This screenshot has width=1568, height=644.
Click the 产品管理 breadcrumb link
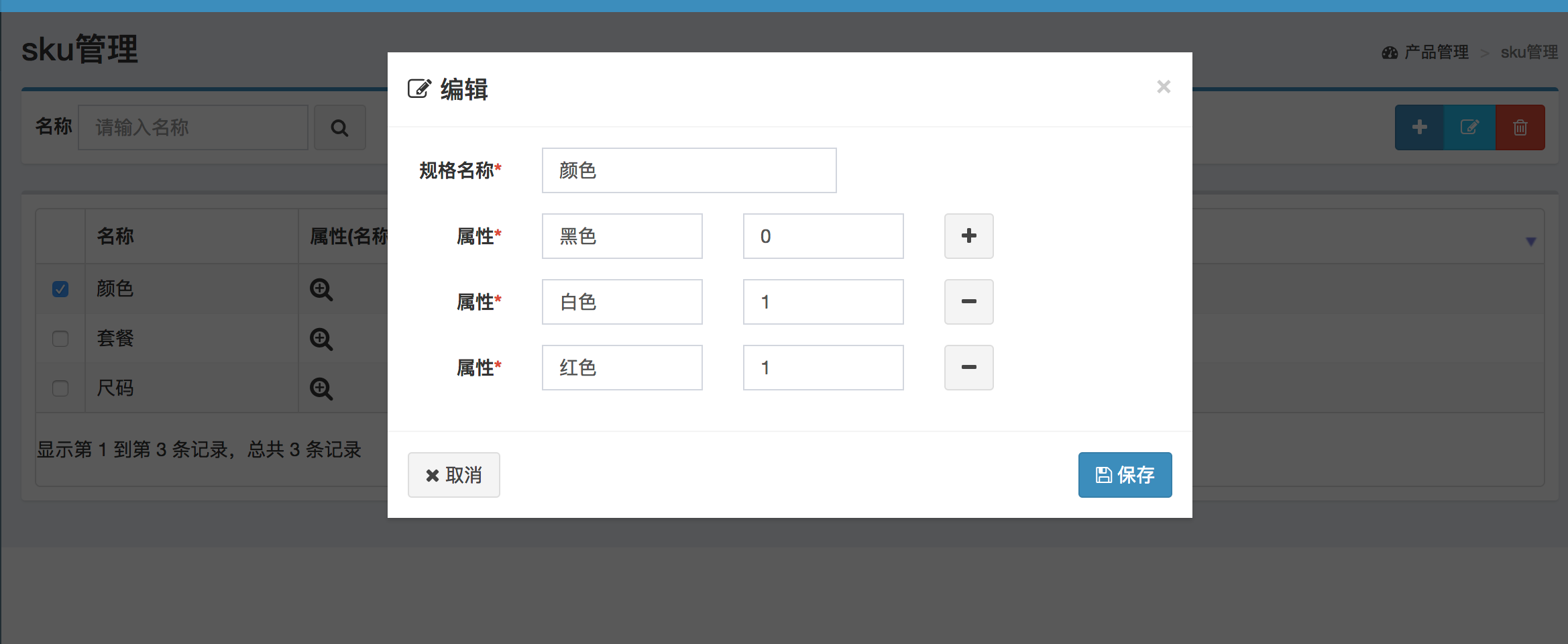click(x=1436, y=52)
